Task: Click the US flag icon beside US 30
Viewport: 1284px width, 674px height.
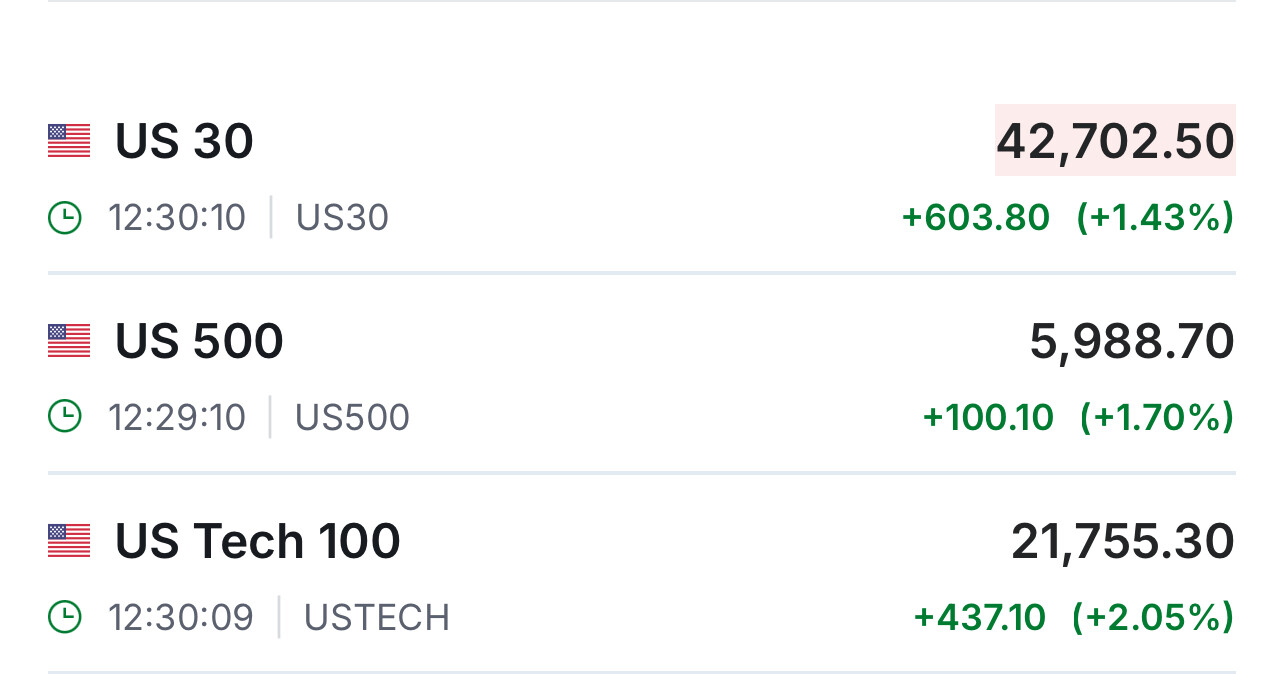Action: pos(69,141)
